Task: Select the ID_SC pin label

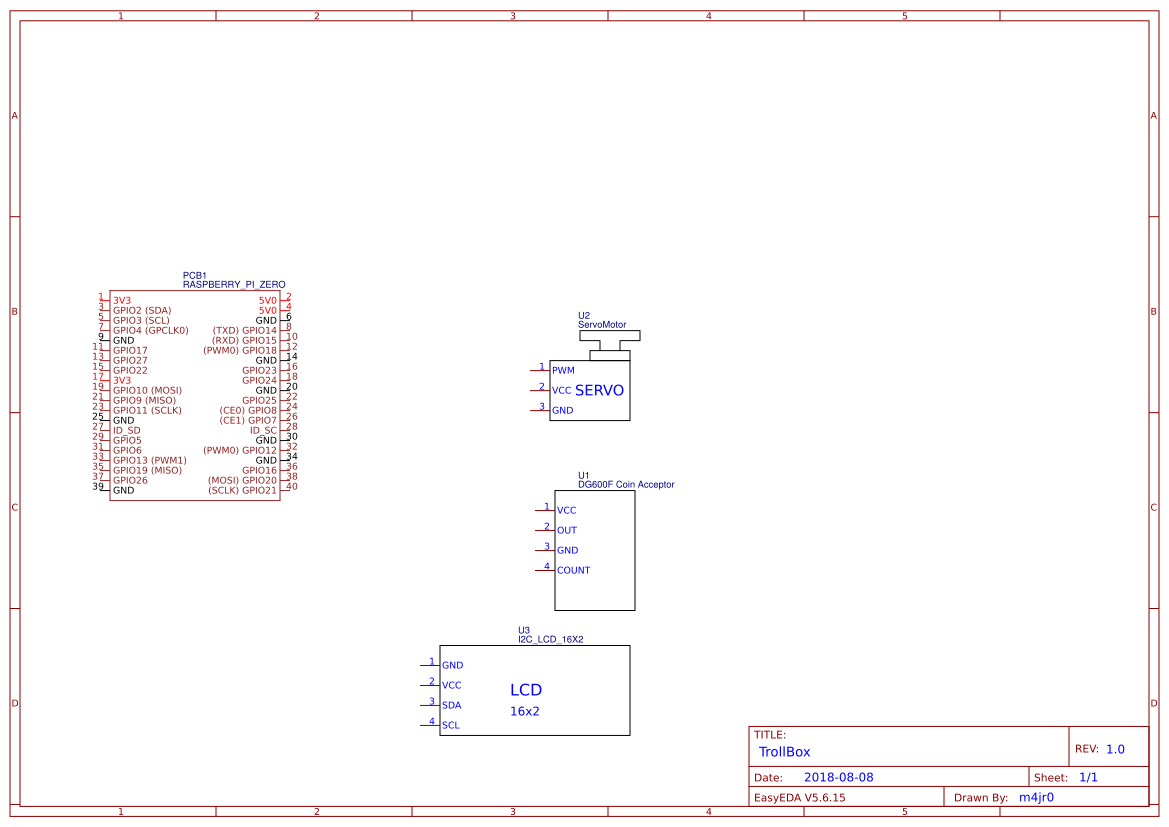Action: pos(263,430)
